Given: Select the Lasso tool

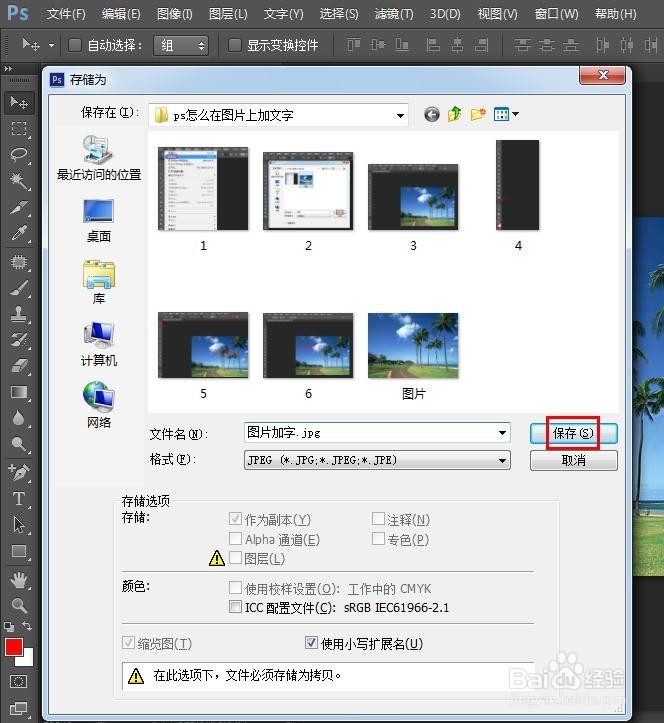Looking at the screenshot, I should pos(19,154).
